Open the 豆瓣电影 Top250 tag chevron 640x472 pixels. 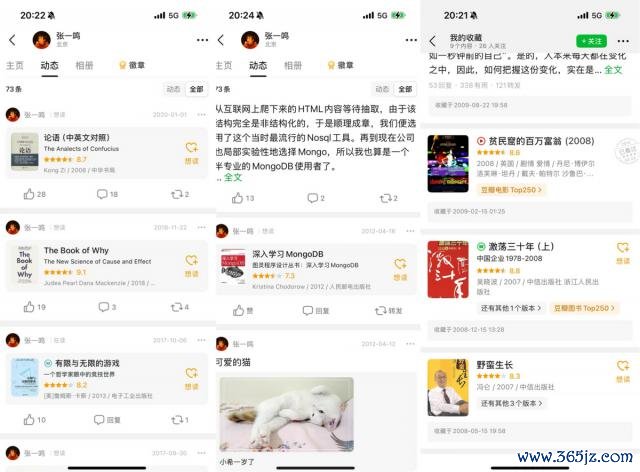pyautogui.click(x=540, y=190)
